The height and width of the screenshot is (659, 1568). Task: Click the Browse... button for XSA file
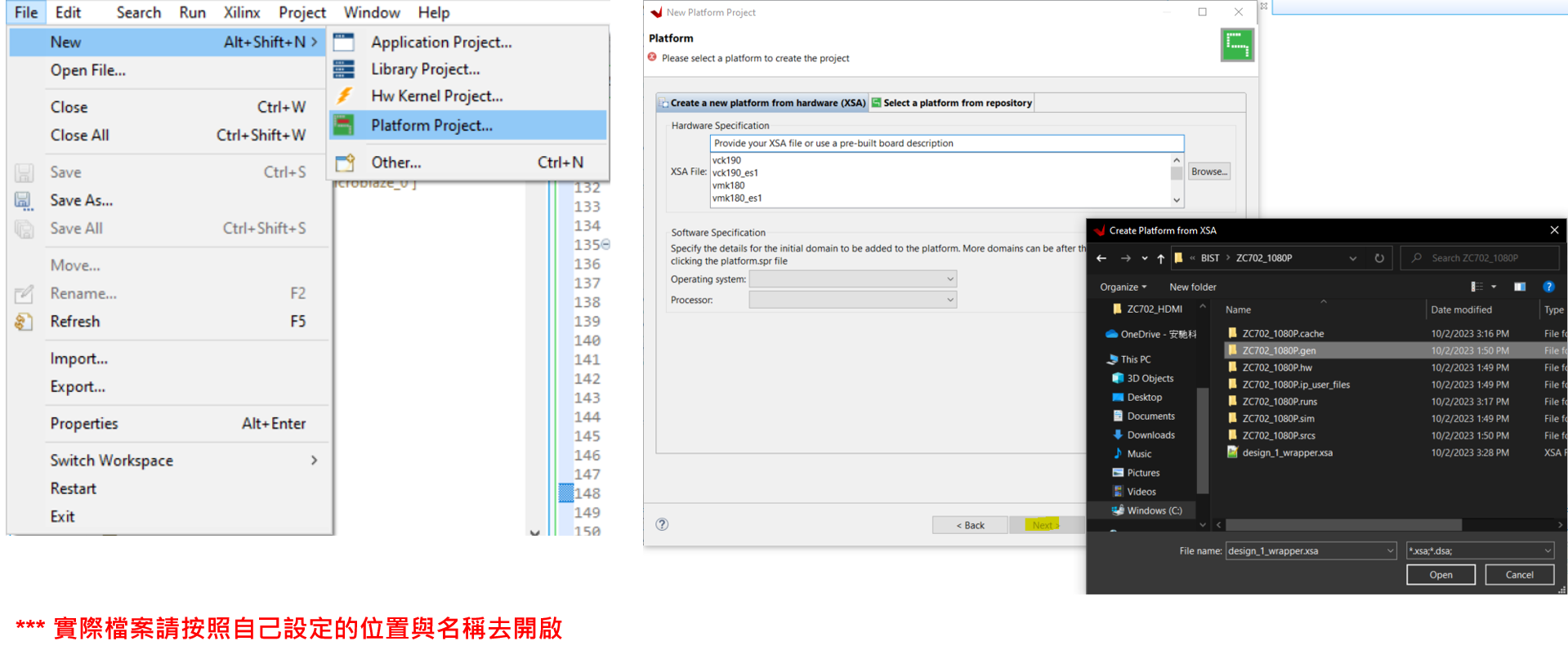[1208, 171]
